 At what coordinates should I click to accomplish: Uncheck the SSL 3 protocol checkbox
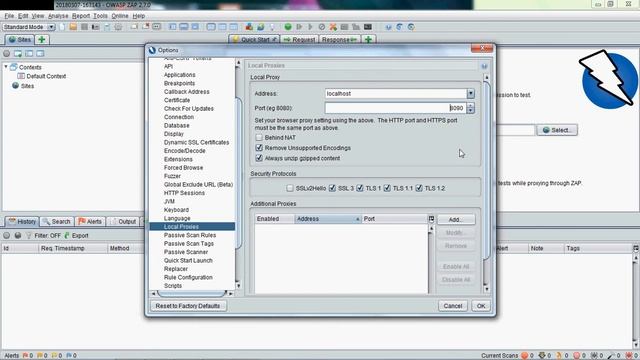332,188
